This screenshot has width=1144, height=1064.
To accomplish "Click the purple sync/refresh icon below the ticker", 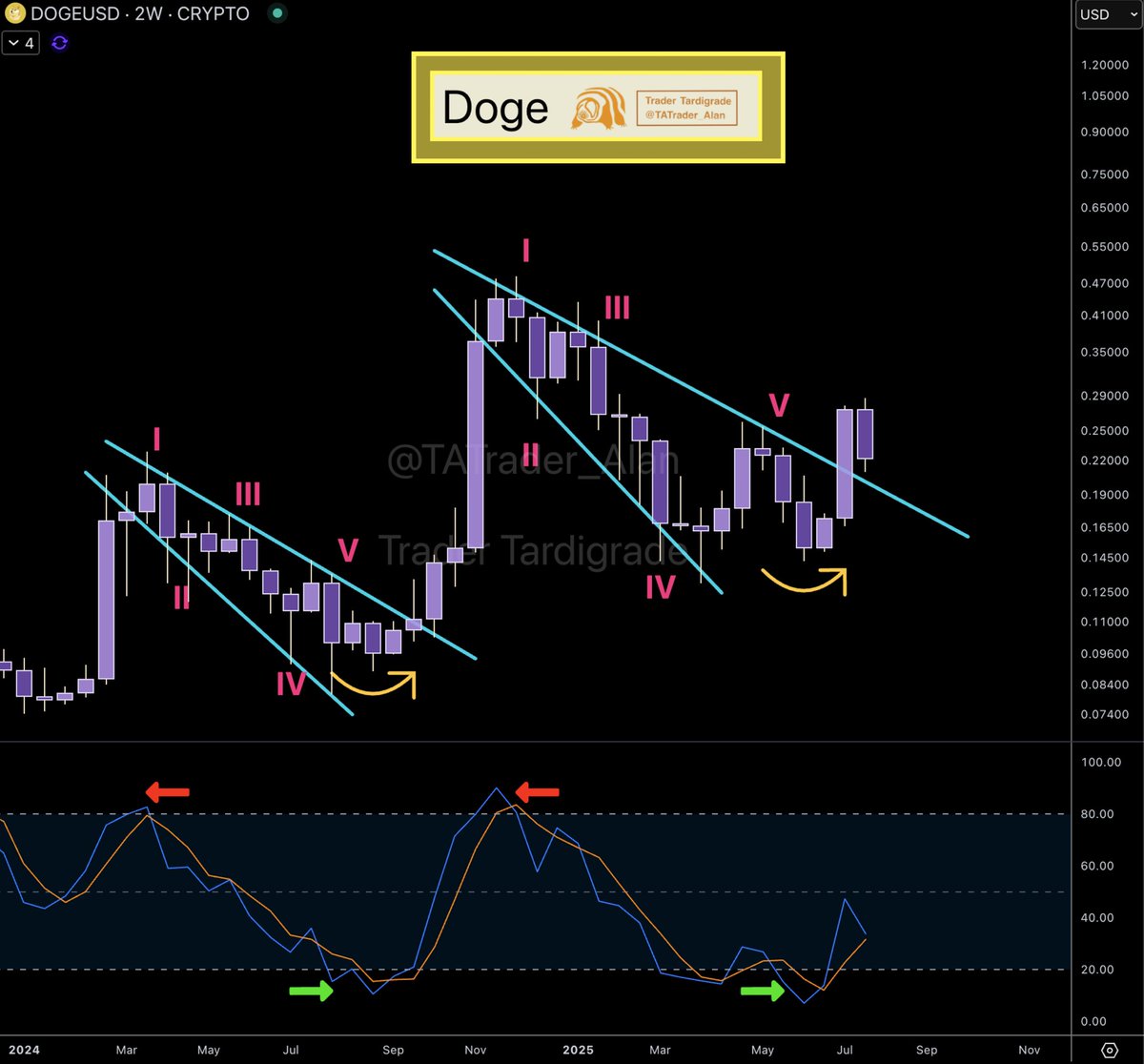I will [x=59, y=43].
